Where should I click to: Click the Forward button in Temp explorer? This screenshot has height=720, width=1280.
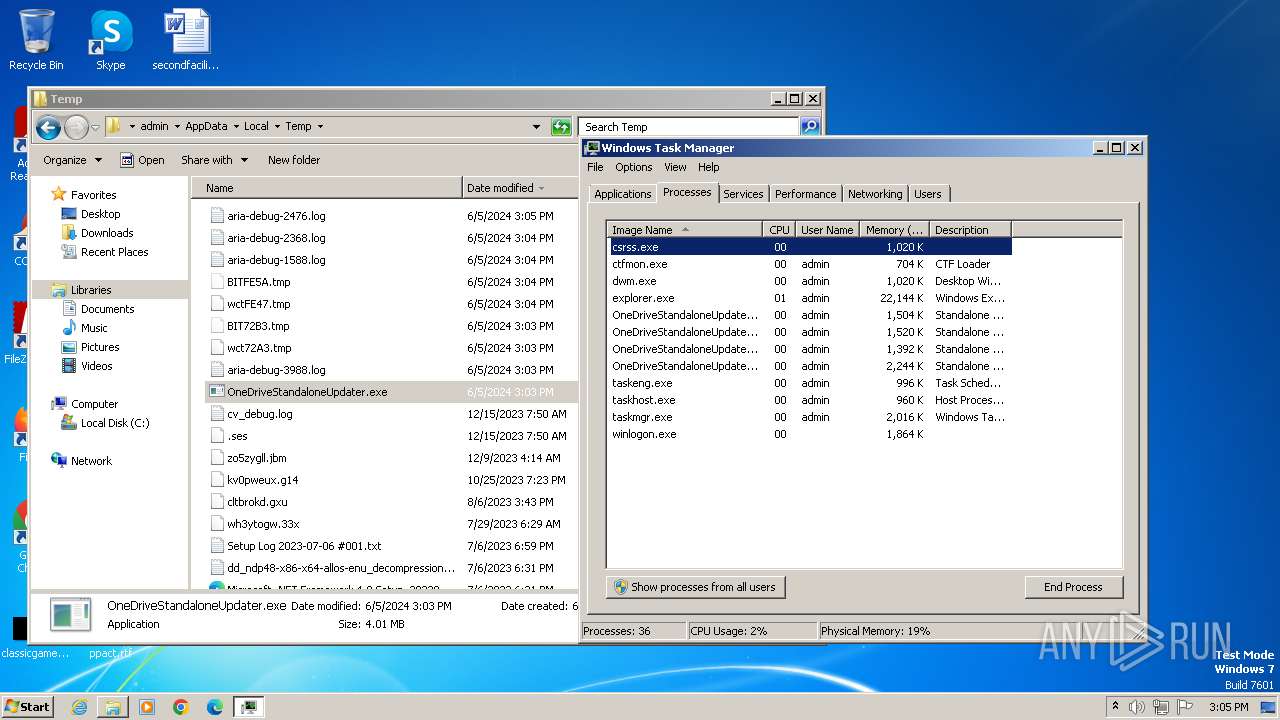pyautogui.click(x=76, y=127)
